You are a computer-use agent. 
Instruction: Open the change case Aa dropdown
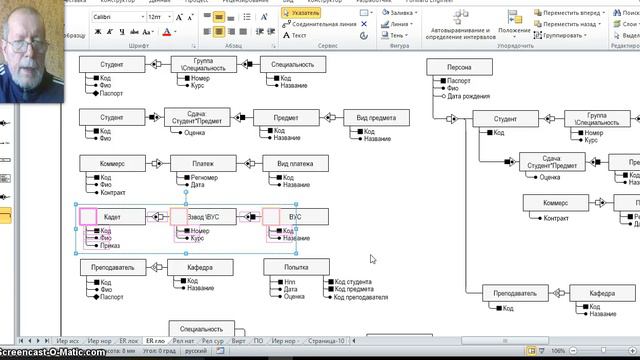(x=148, y=32)
